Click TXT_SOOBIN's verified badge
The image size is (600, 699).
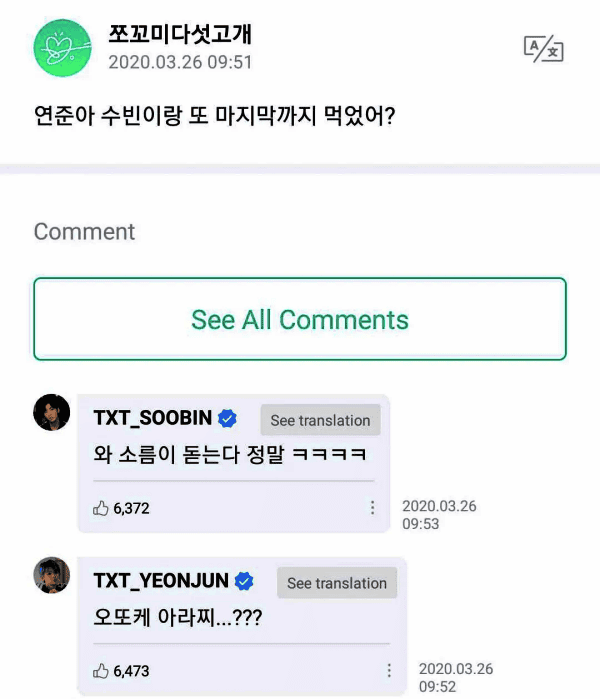click(228, 419)
